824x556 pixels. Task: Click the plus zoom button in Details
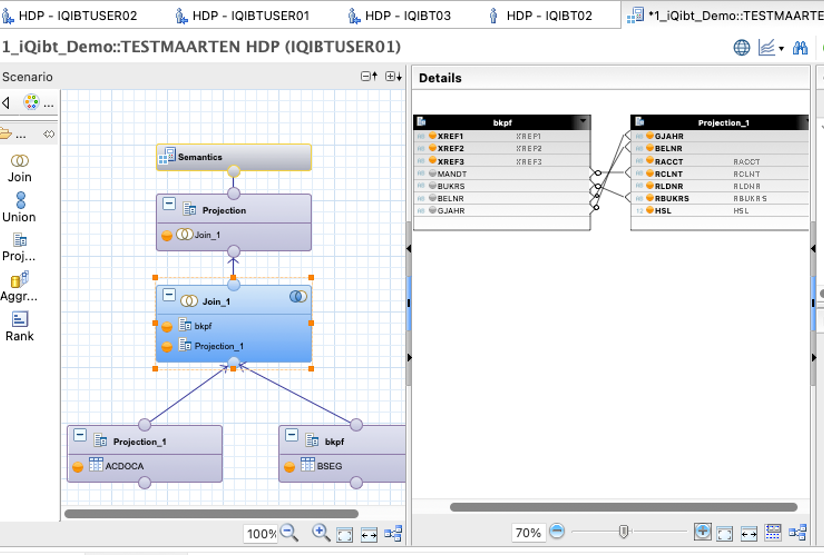coord(703,531)
